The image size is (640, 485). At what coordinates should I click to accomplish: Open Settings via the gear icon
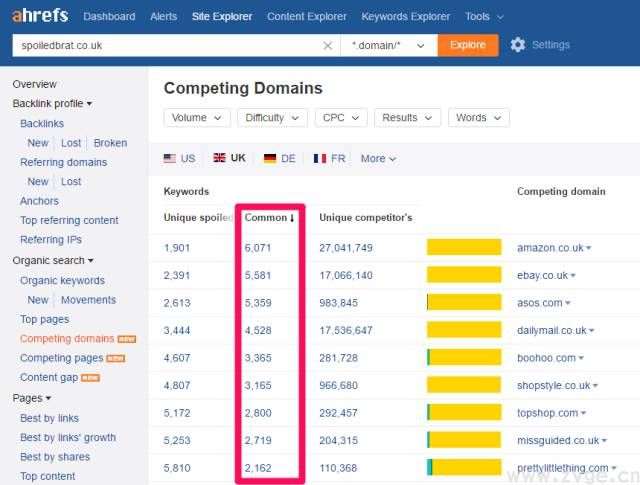click(518, 45)
